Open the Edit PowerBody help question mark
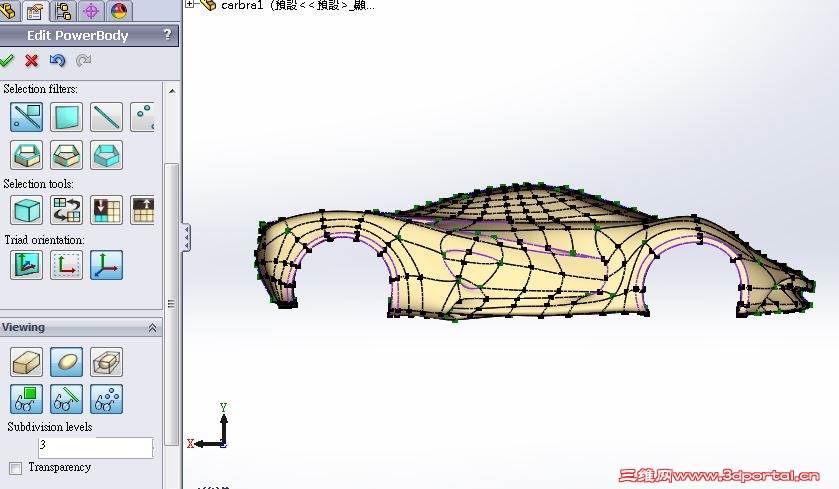This screenshot has width=839, height=489. (167, 35)
